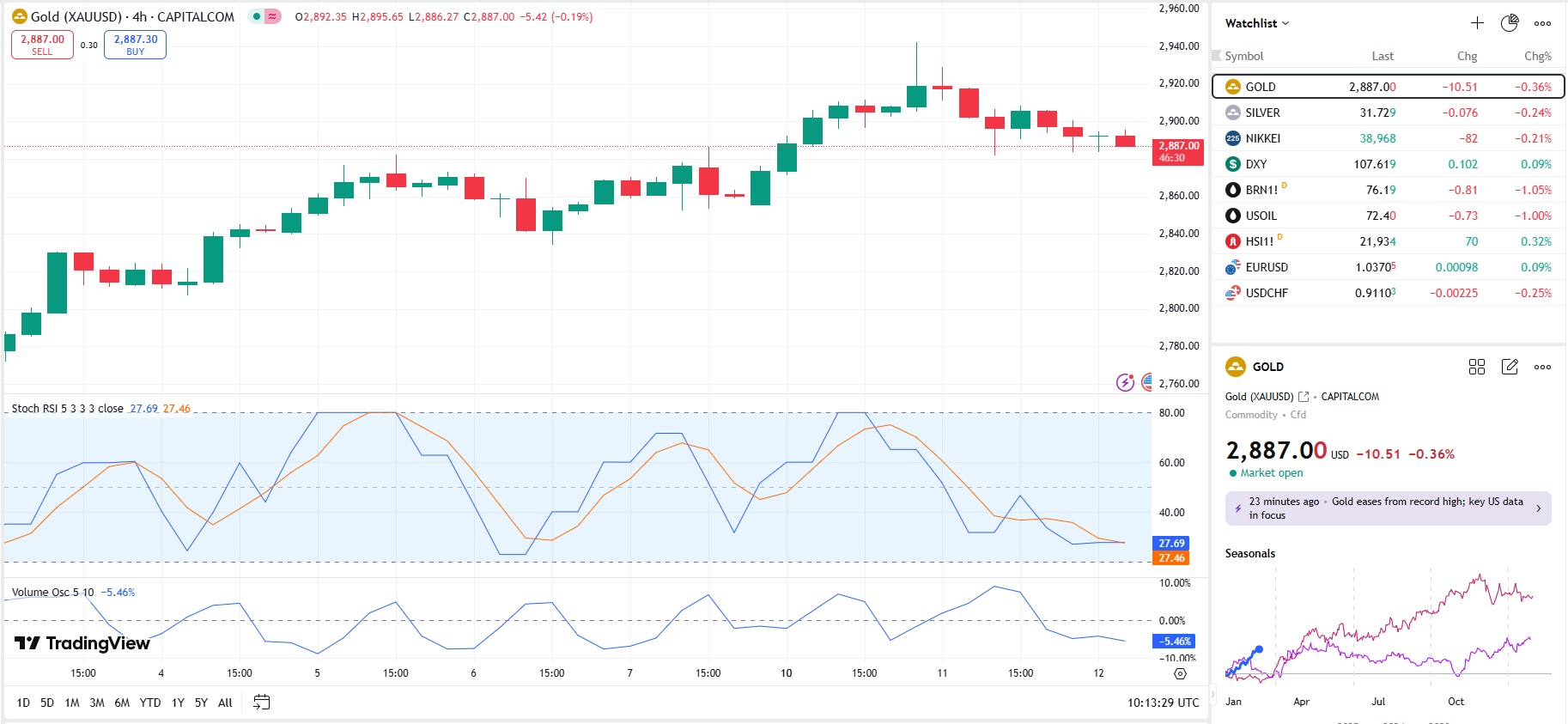Click the Go to date calendar icon
This screenshot has width=1568, height=724.
tap(262, 703)
